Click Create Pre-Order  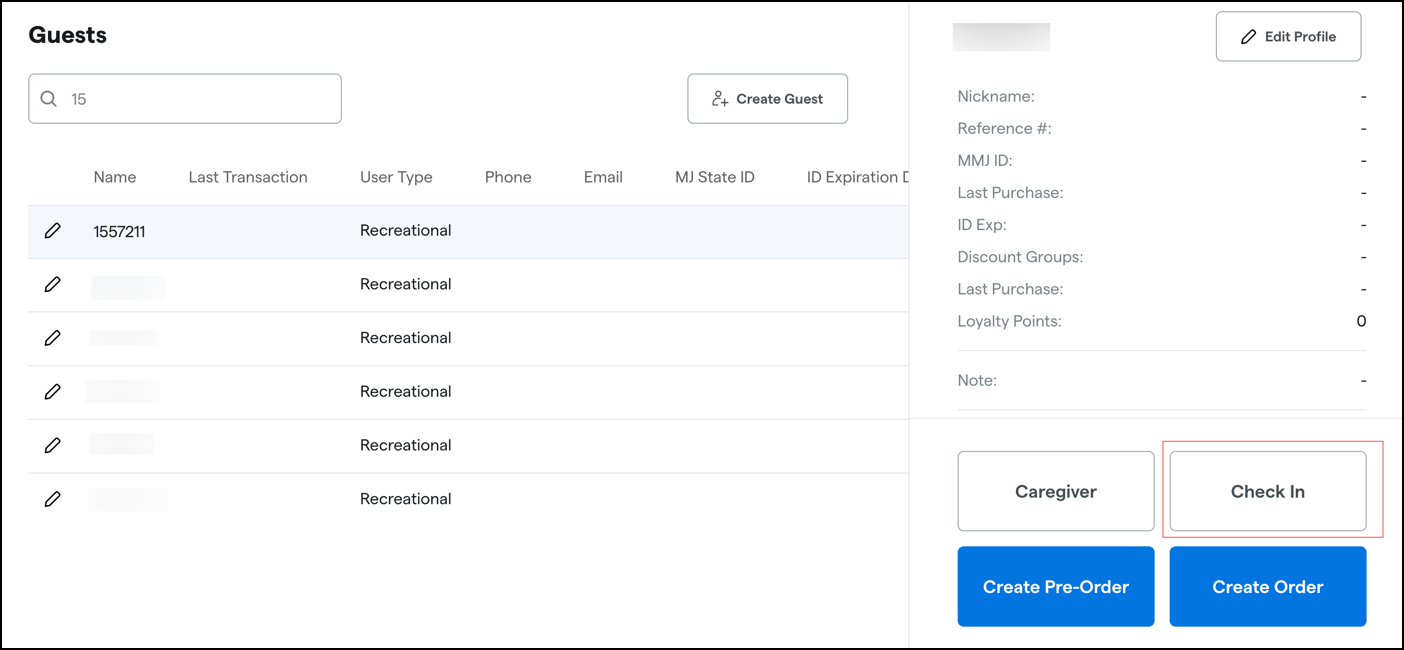tap(1056, 586)
